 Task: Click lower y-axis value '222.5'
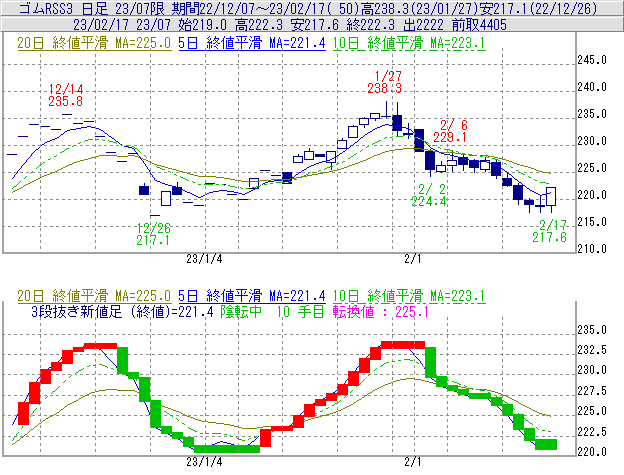[x=592, y=432]
